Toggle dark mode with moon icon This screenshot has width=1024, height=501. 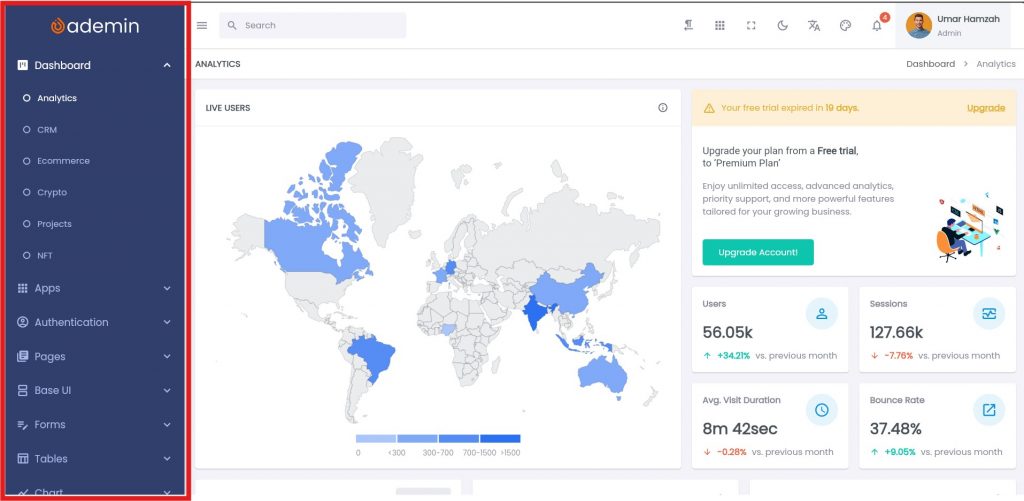point(782,26)
